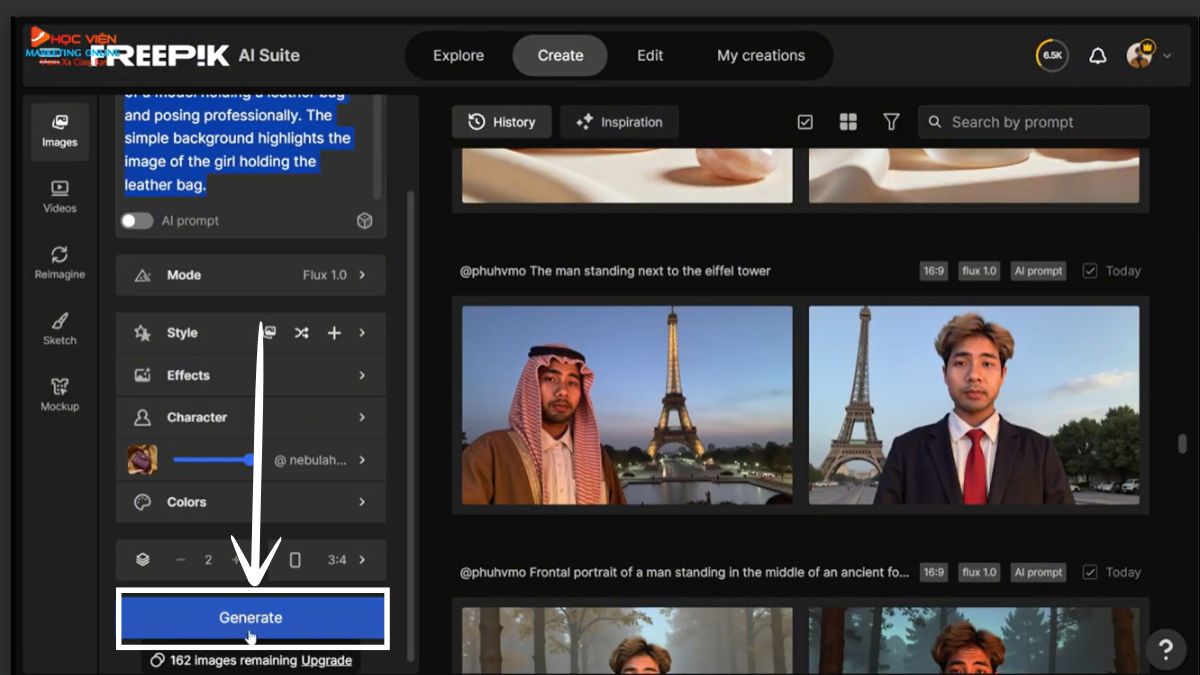This screenshot has height=675, width=1200.
Task: Click the Generate button
Action: (x=252, y=618)
